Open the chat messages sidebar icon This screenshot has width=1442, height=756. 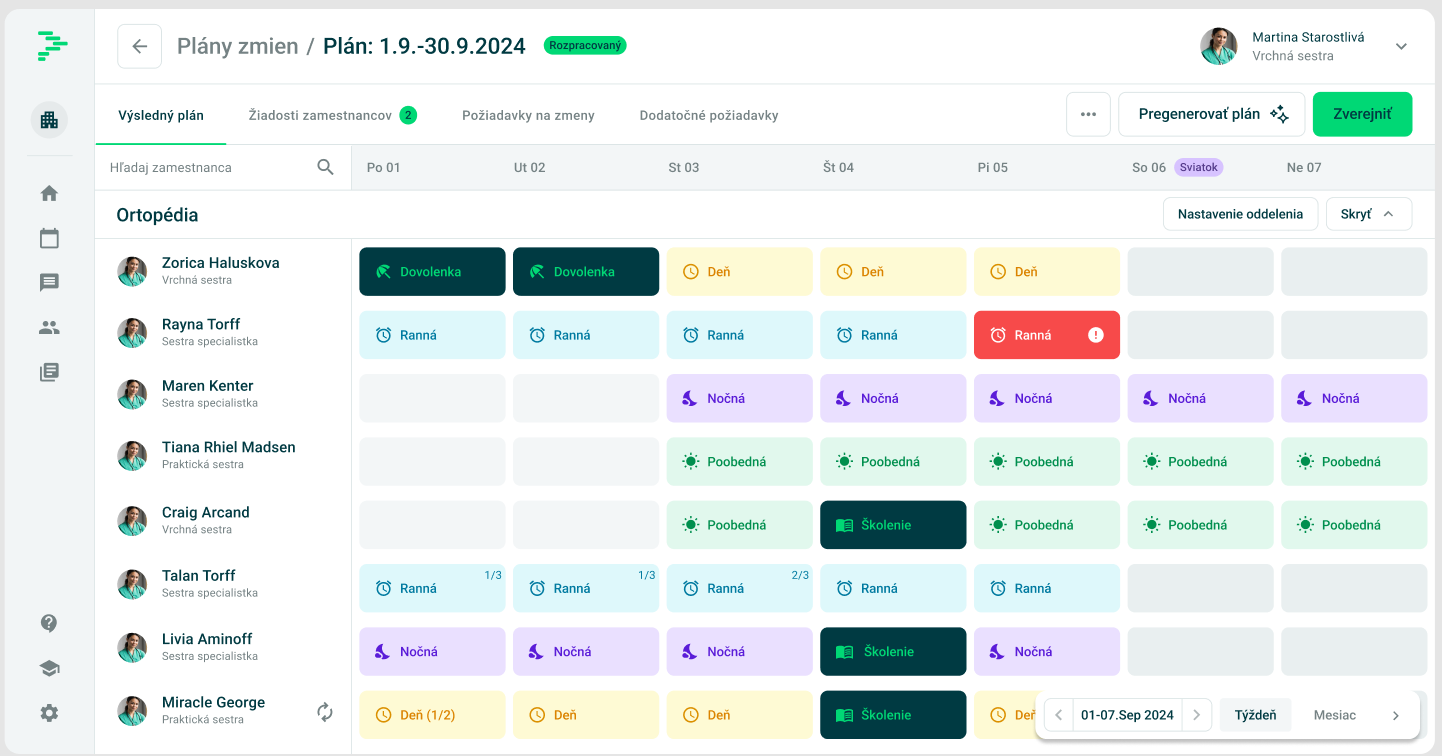click(49, 282)
